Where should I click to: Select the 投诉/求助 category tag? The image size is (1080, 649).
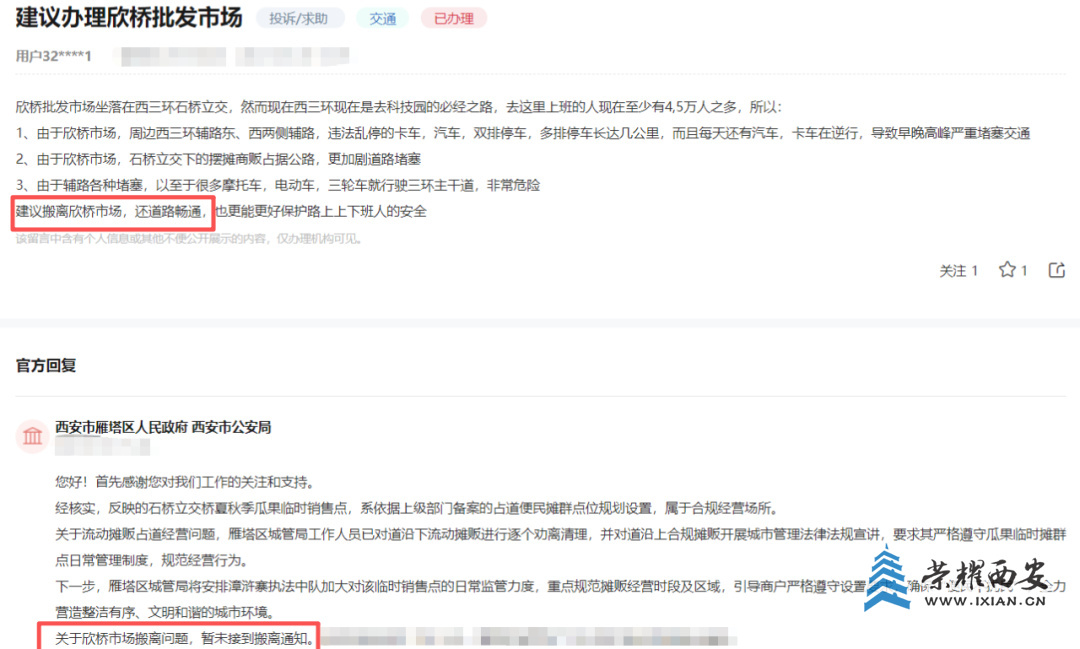pos(300,18)
